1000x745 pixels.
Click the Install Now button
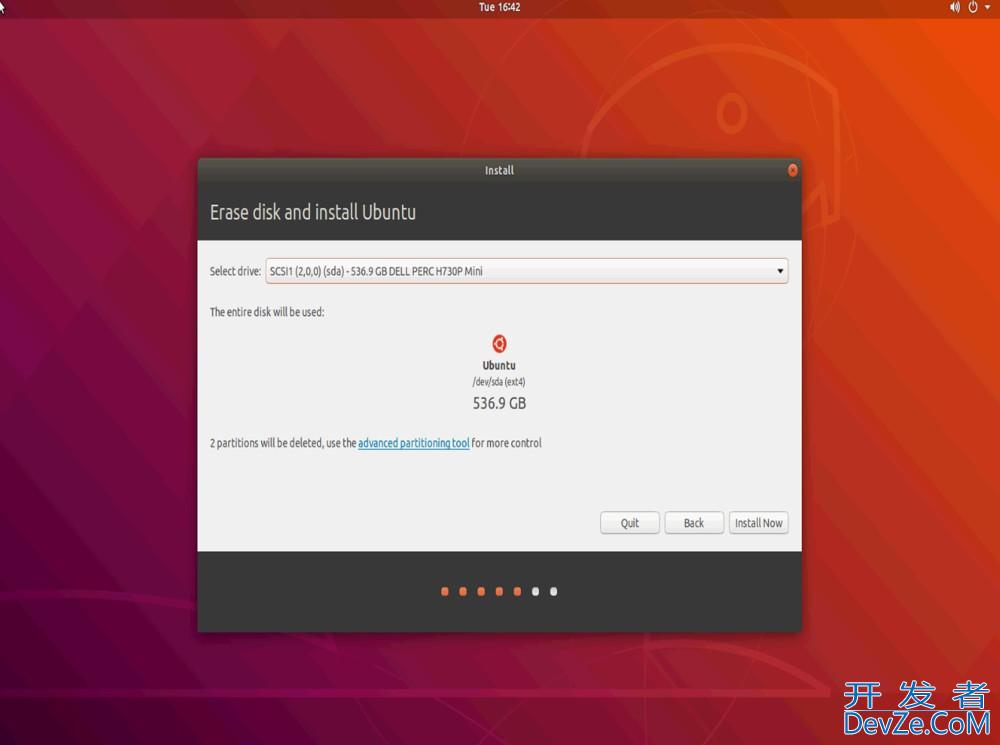[x=758, y=522]
